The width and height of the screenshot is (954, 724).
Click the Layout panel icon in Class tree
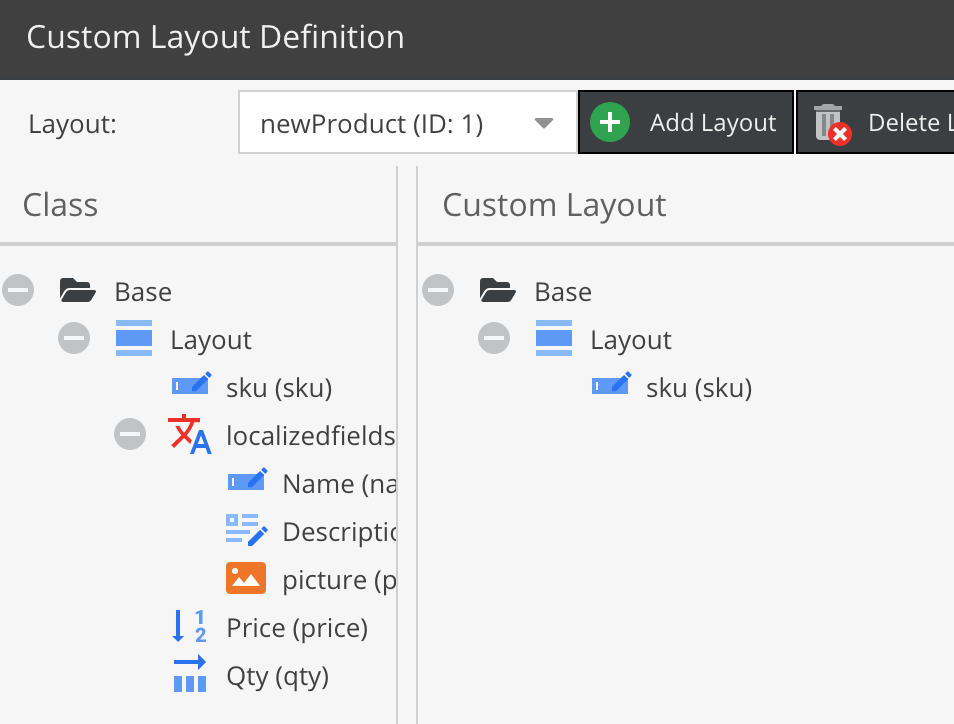point(134,338)
